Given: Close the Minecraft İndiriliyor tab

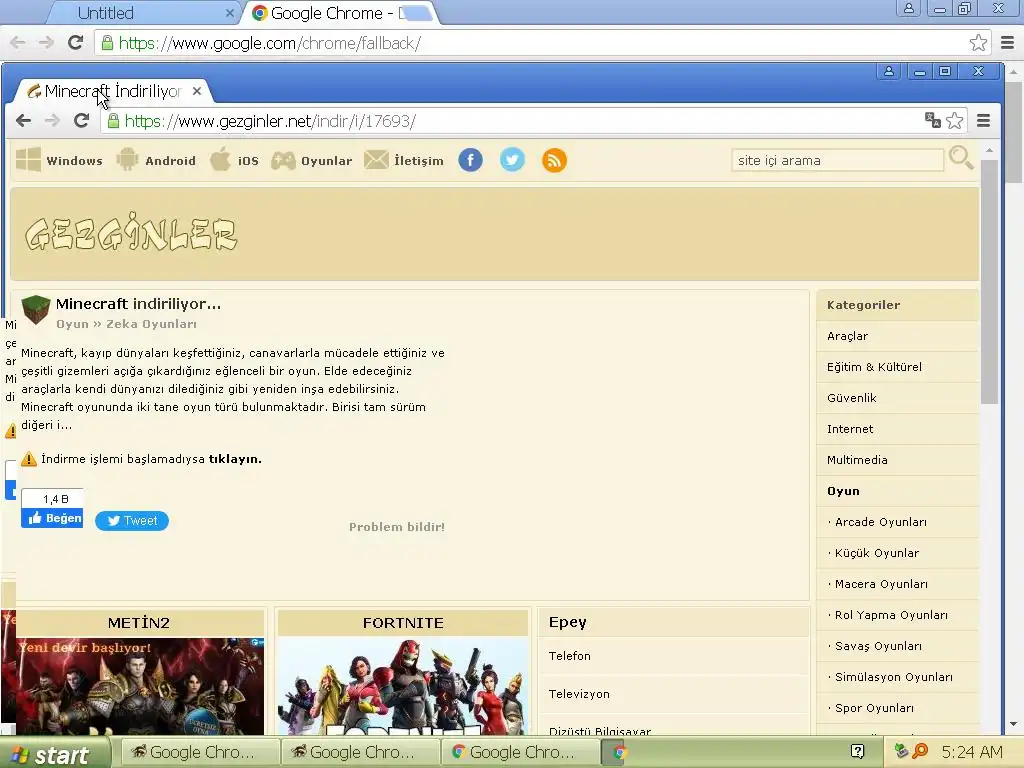Looking at the screenshot, I should click(197, 91).
